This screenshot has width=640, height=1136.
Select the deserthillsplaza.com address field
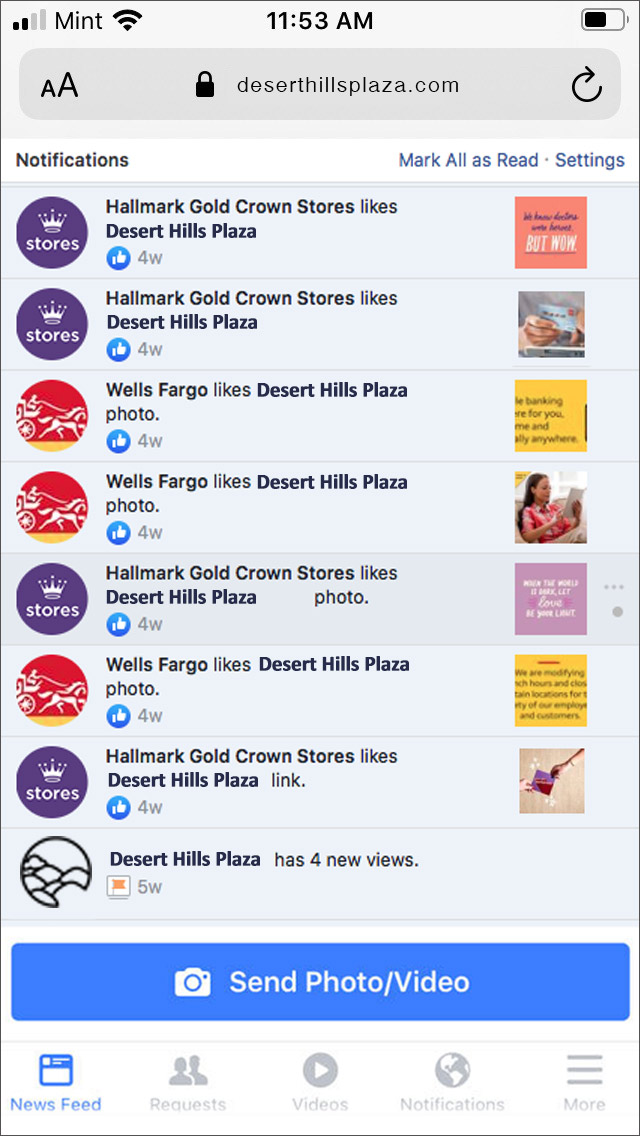pyautogui.click(x=320, y=84)
